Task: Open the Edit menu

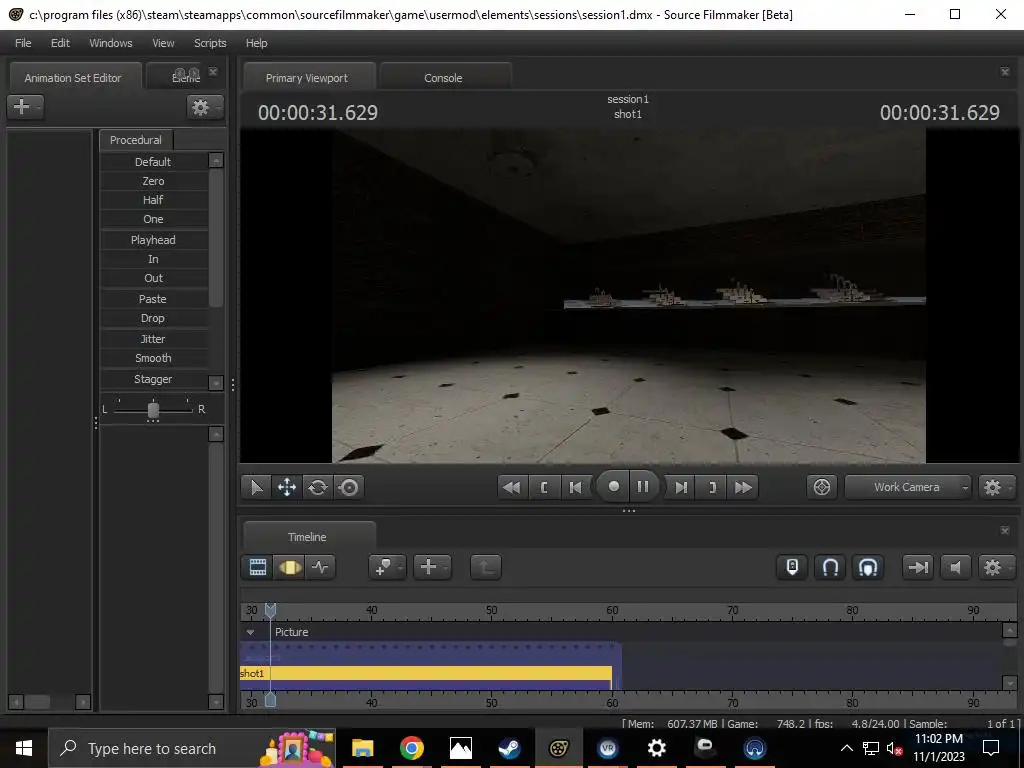Action: click(60, 43)
